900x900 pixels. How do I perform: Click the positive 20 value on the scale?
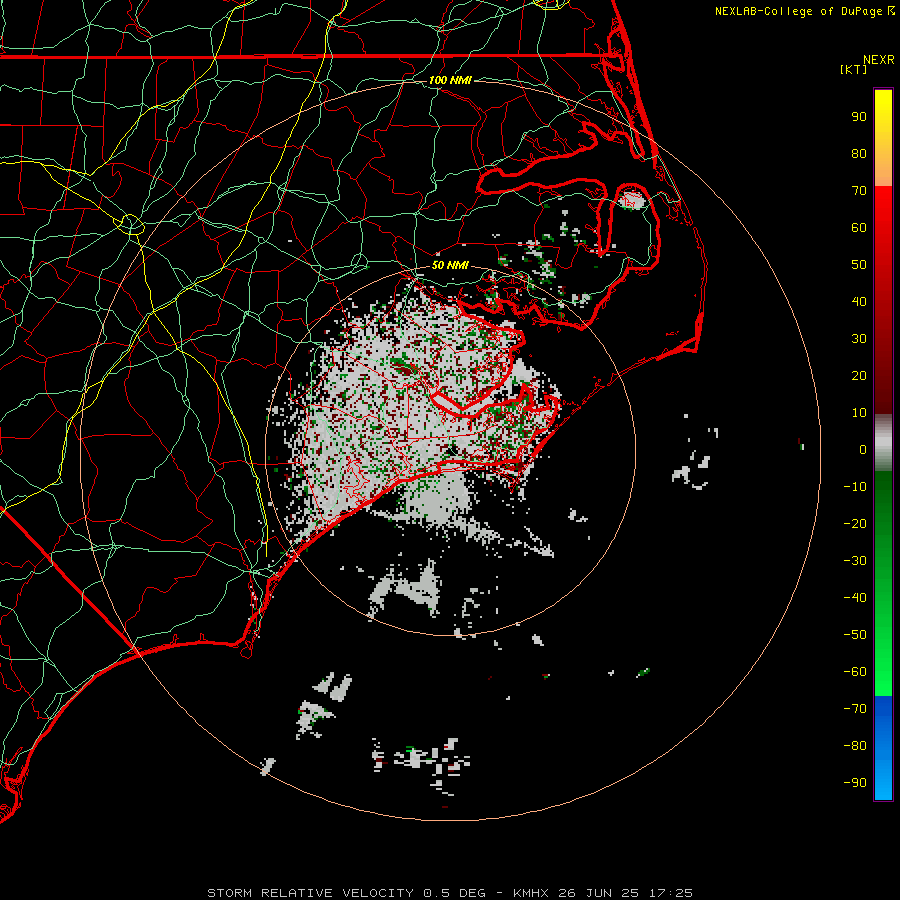pos(859,375)
